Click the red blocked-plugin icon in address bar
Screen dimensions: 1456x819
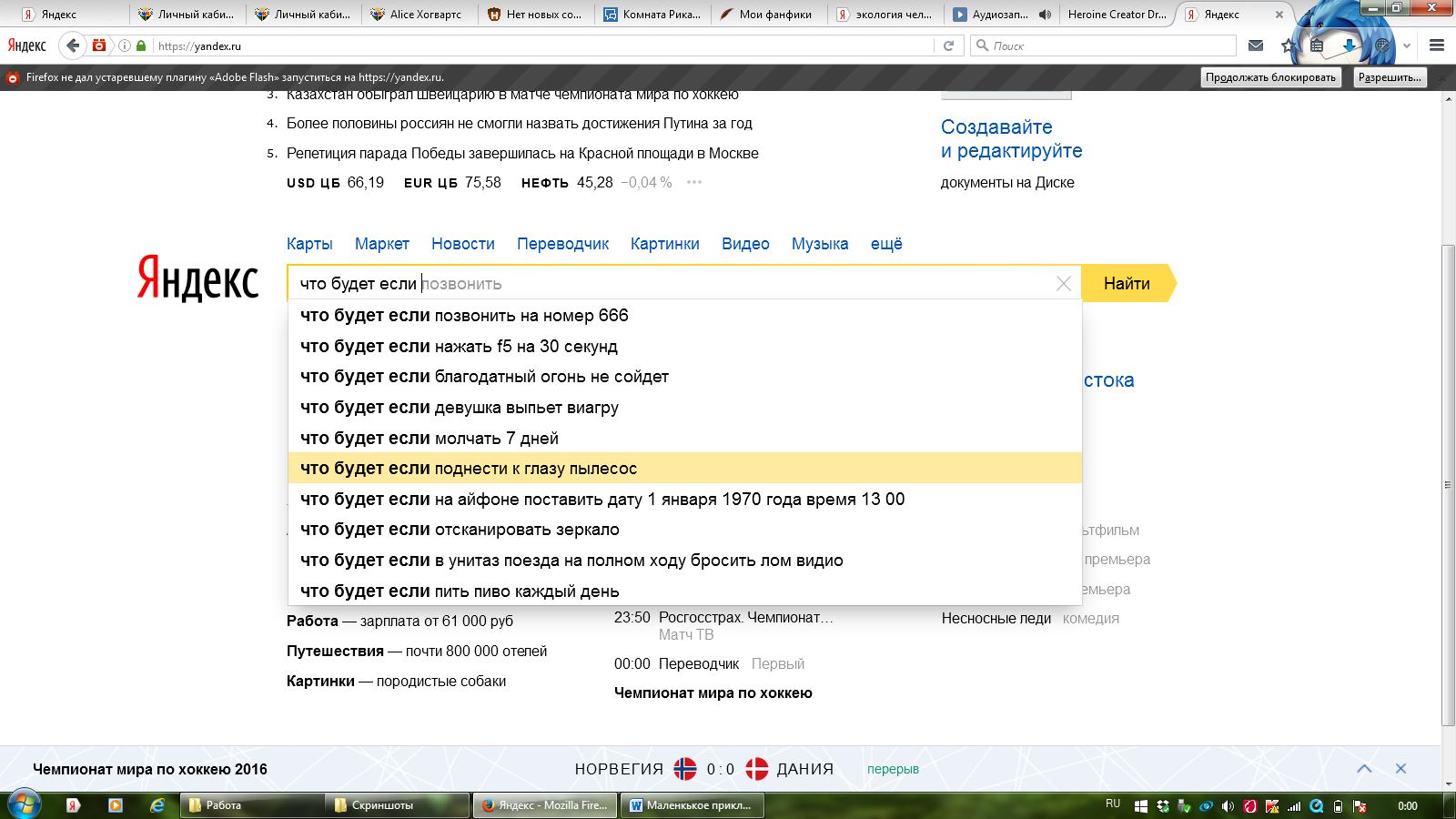point(99,45)
